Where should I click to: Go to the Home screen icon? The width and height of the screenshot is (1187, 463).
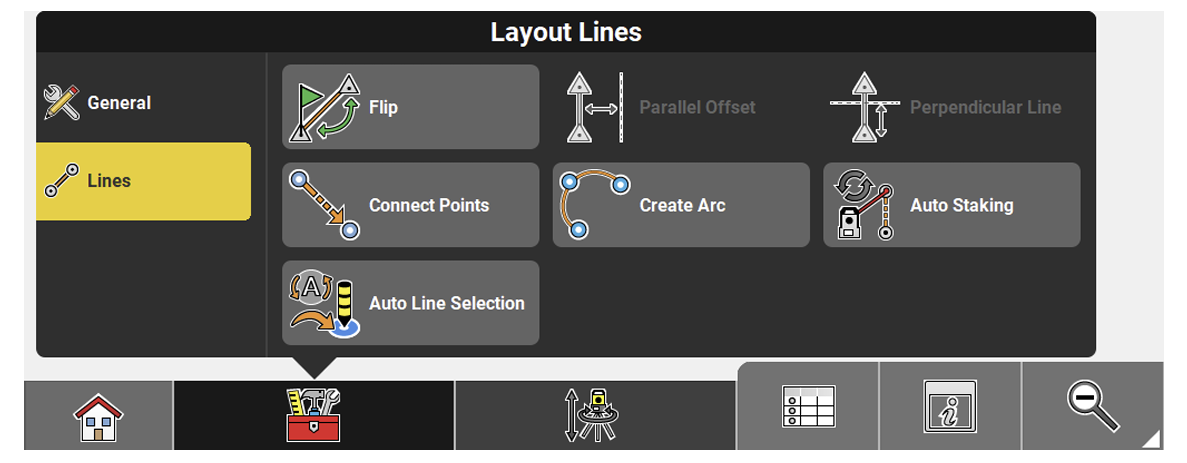pos(99,417)
